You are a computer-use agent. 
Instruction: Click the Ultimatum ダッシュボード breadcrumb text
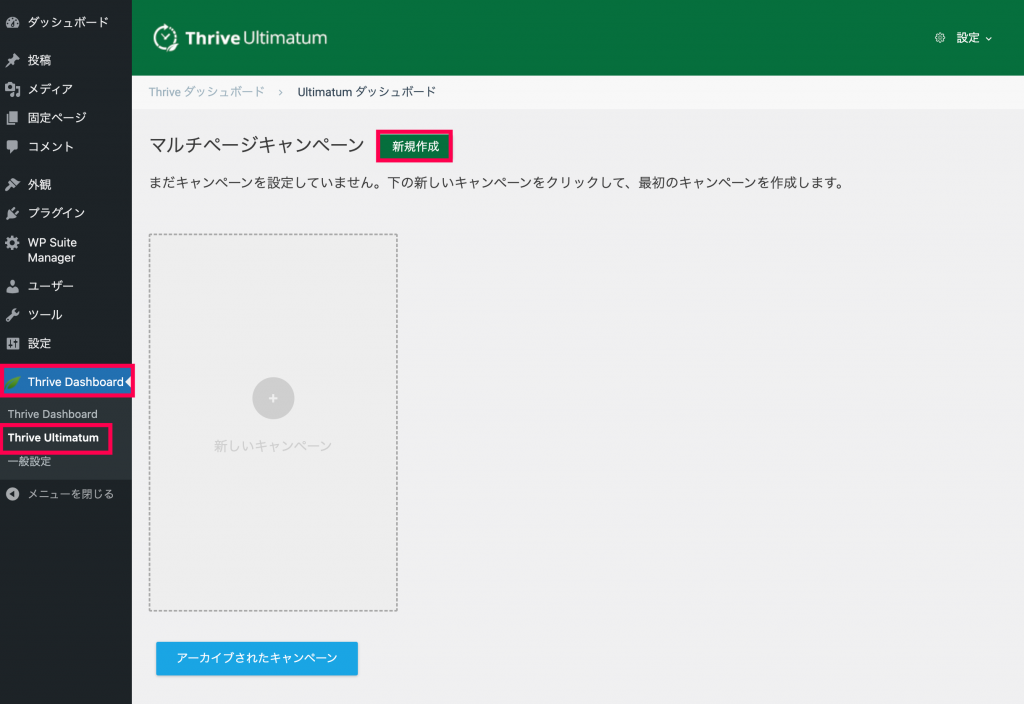pyautogui.click(x=366, y=92)
